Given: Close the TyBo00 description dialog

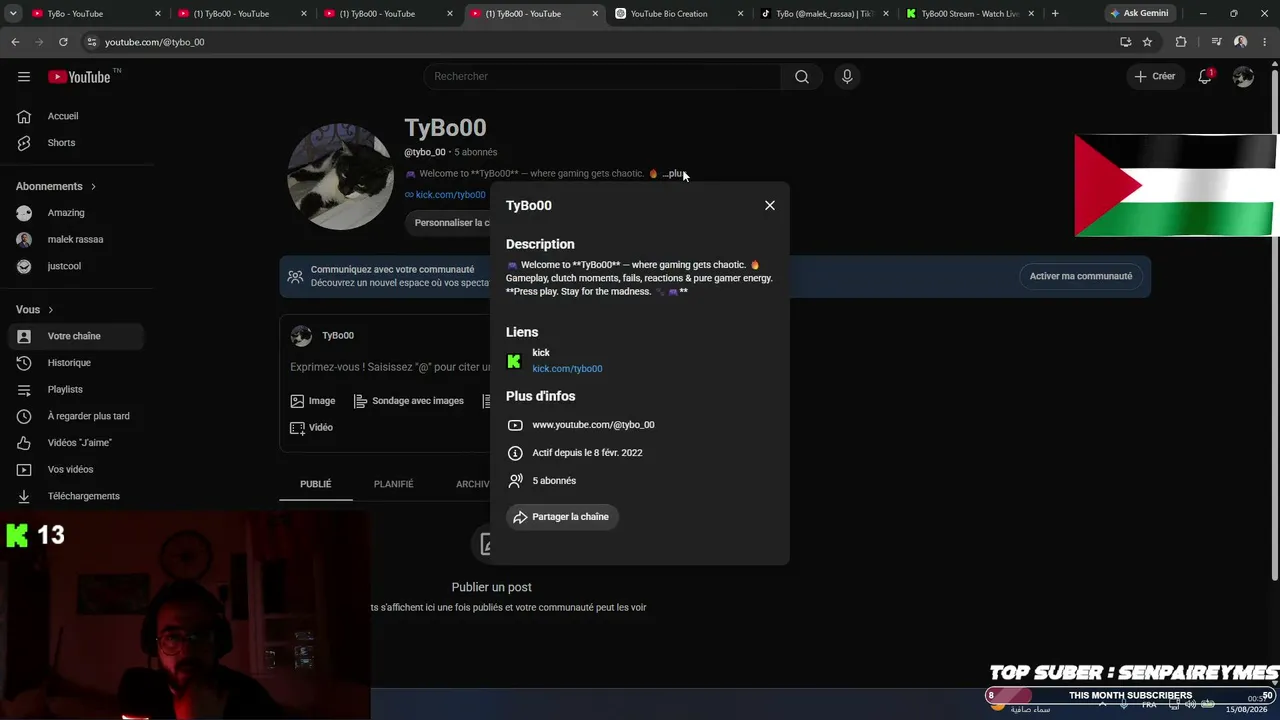Looking at the screenshot, I should click(x=770, y=205).
